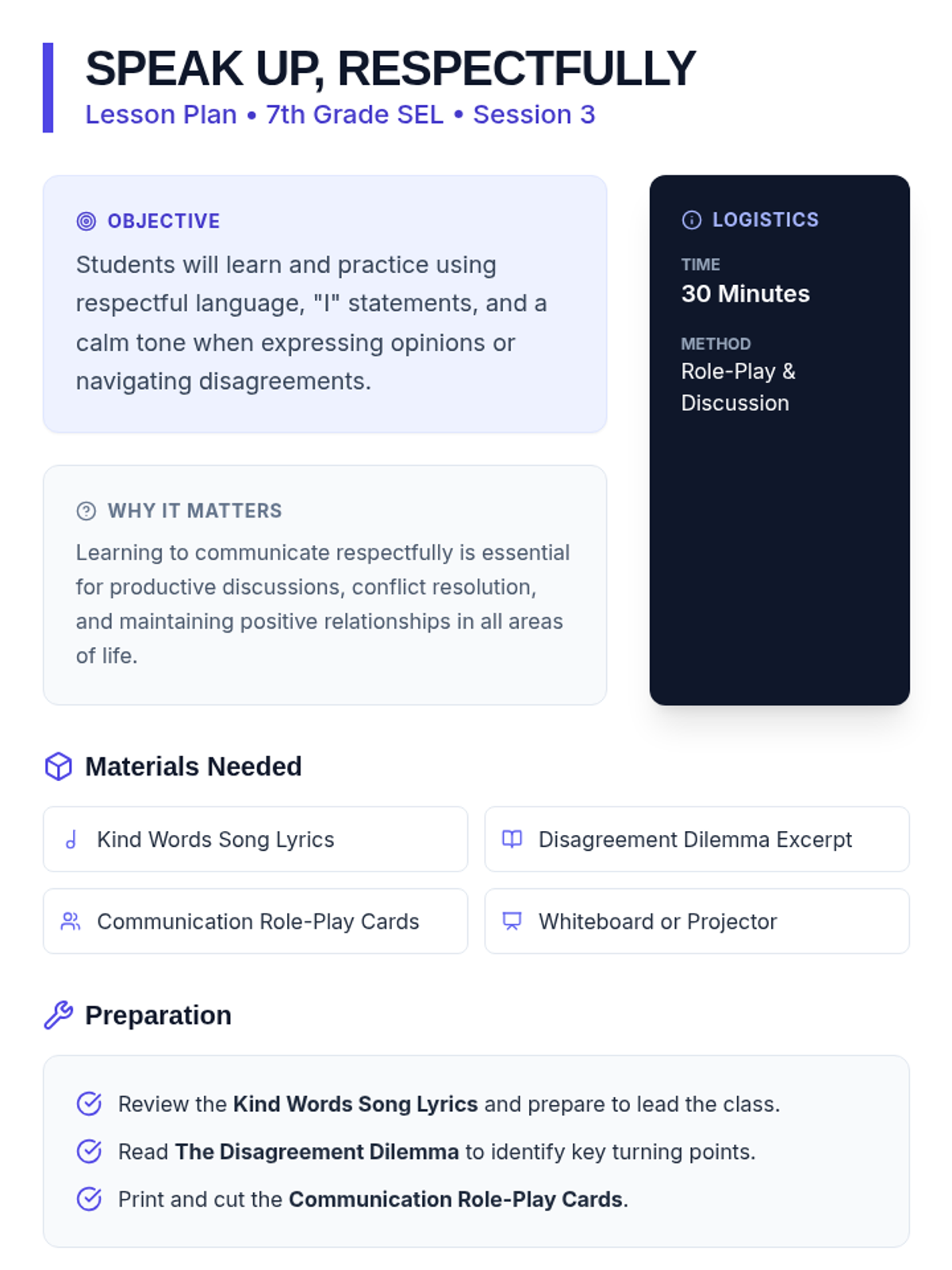This screenshot has width=952, height=1270.
Task: Toggle check circle for reviewing song lyrics
Action: click(x=89, y=1104)
